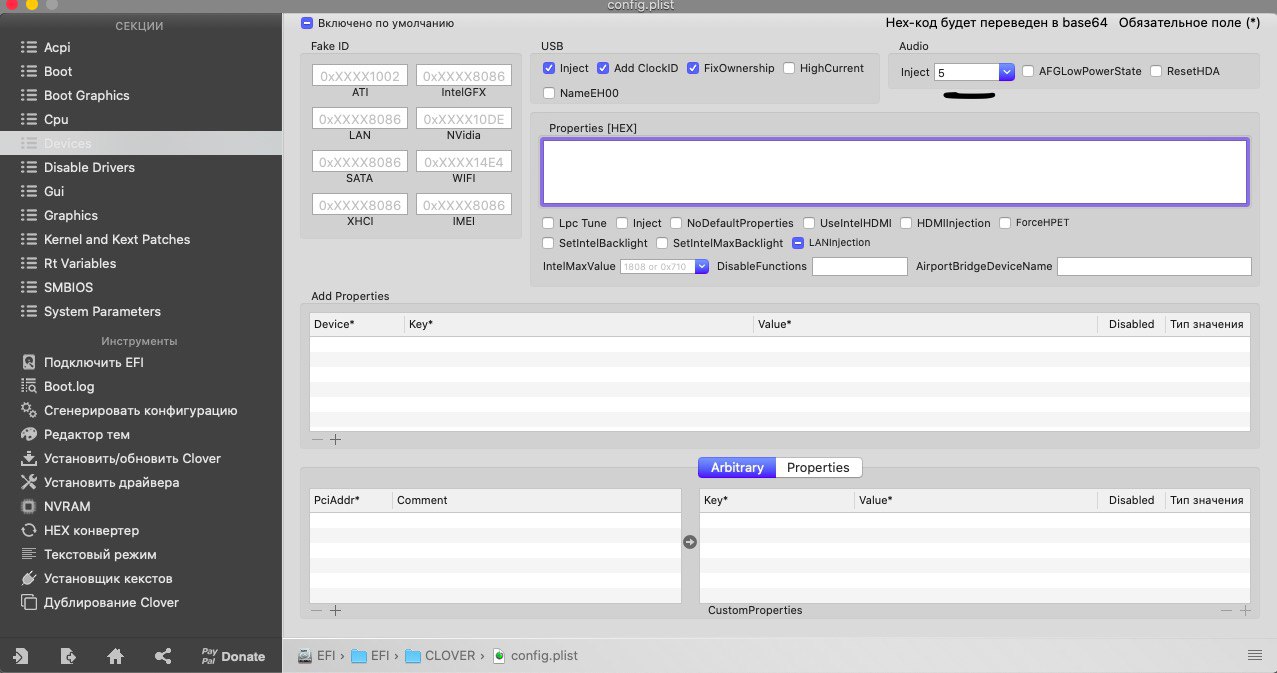
Task: Select the Gui section
Action: pos(140,191)
